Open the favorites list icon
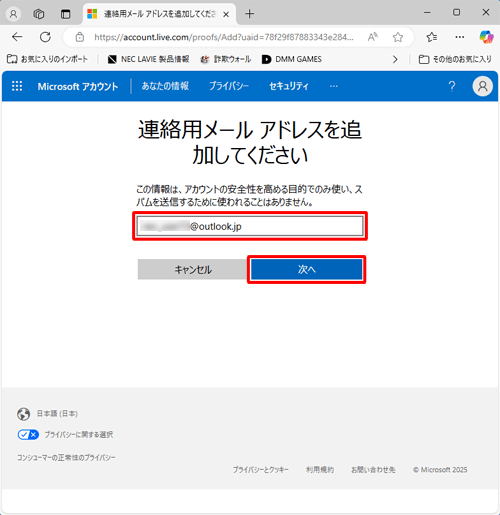 click(x=432, y=37)
